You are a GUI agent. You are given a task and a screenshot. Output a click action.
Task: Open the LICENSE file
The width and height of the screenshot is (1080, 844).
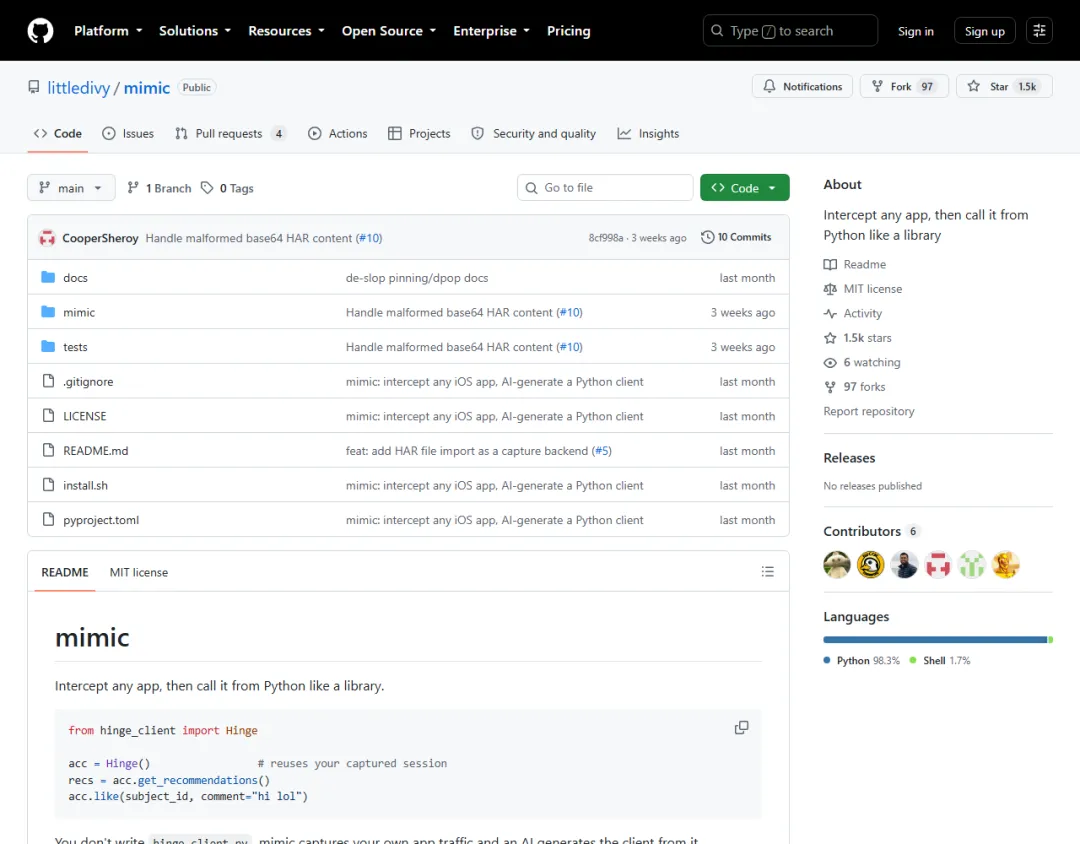pos(85,416)
